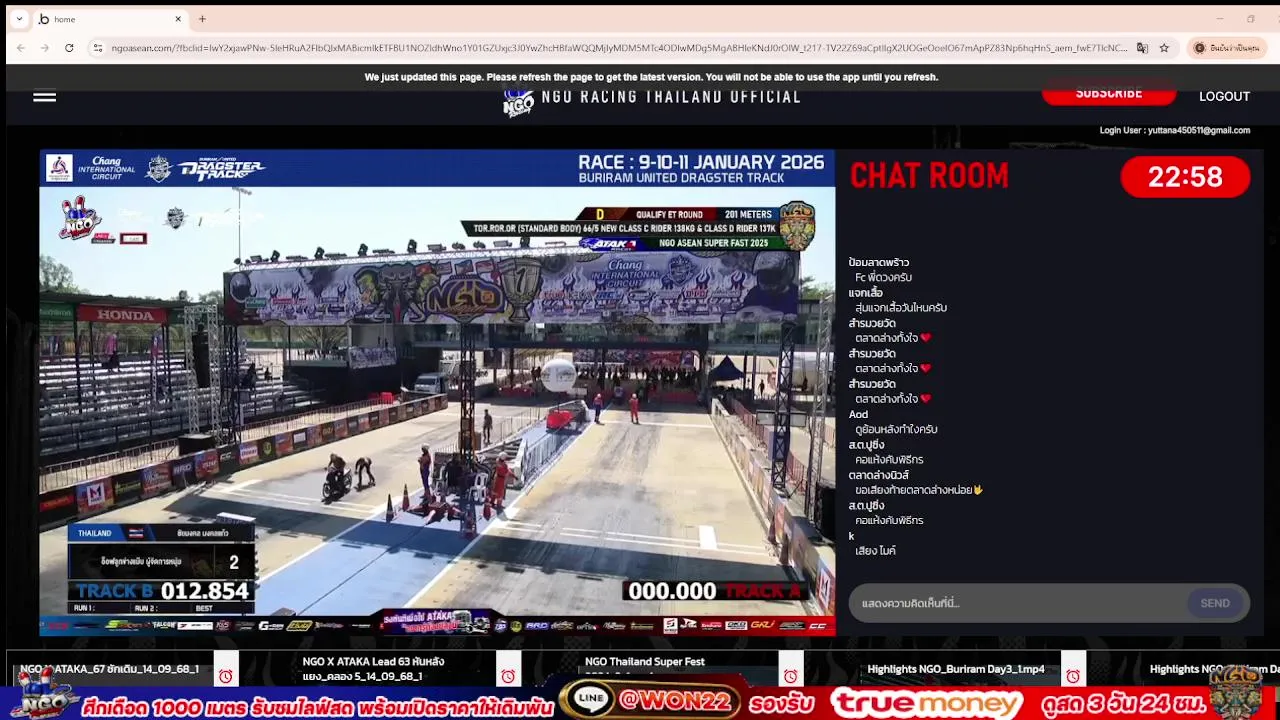Click chat message 'Fc พี่ดวงครับ'
The height and width of the screenshot is (720, 1280).
pos(883,277)
